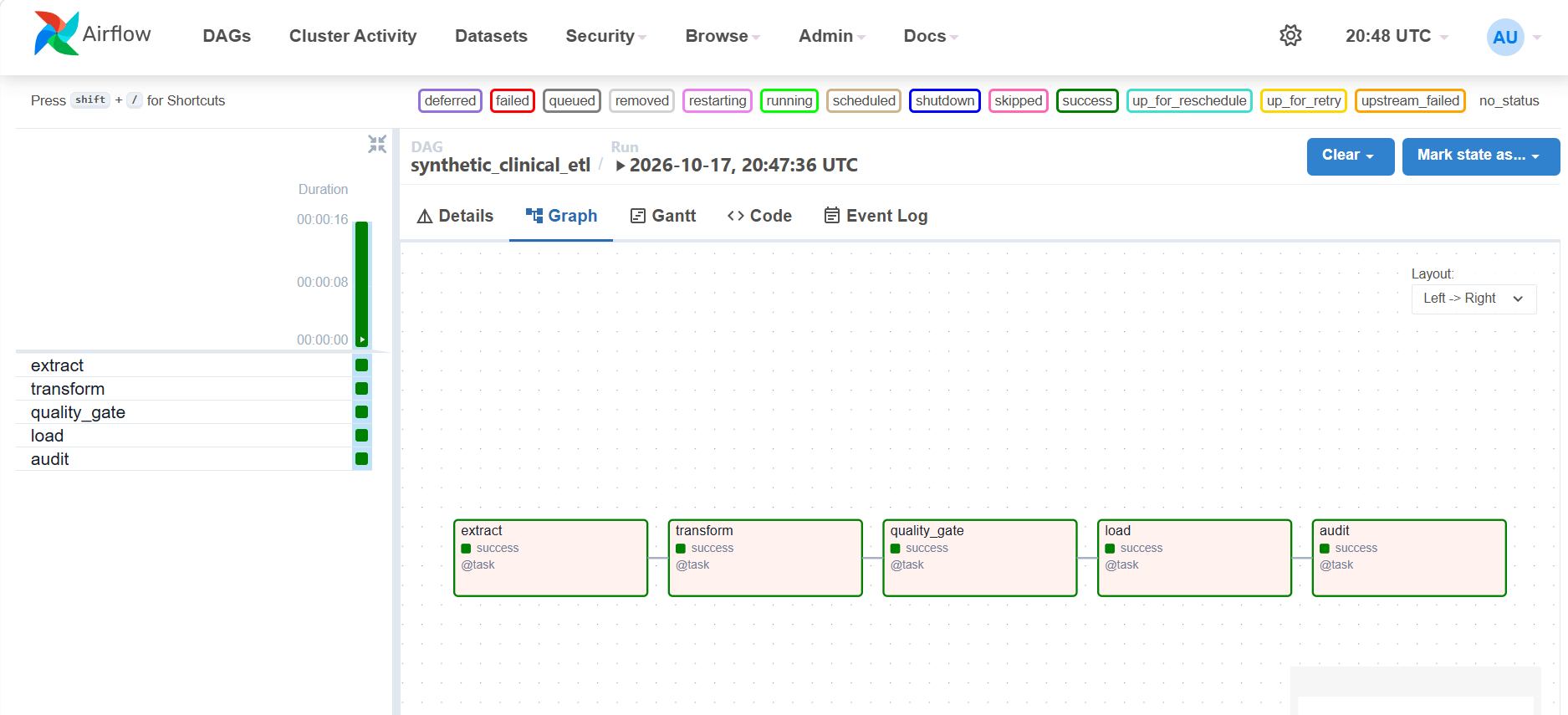Click the scheduled state badge
The height and width of the screenshot is (715, 1568).
click(864, 100)
